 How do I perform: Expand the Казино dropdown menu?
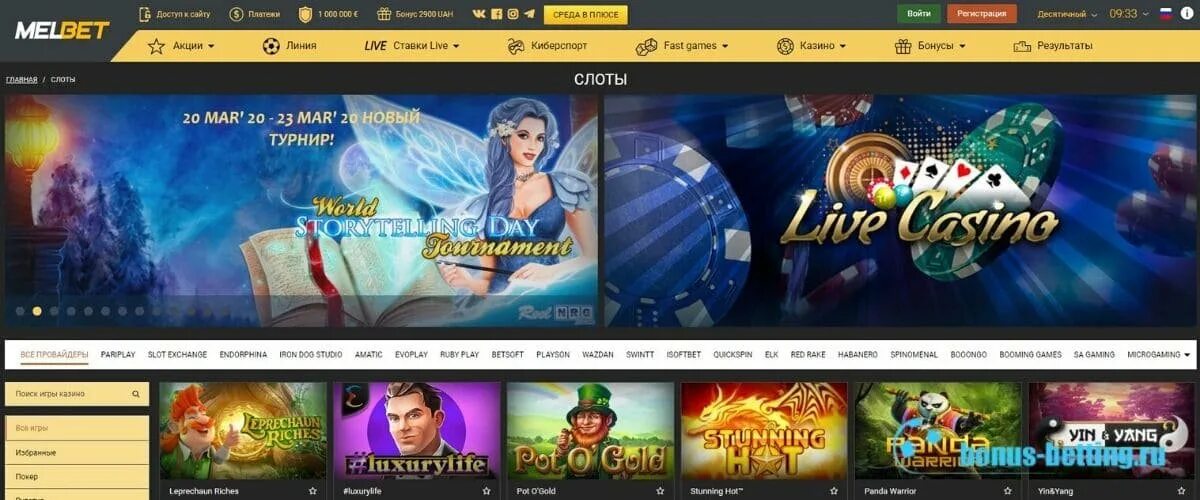click(812, 46)
